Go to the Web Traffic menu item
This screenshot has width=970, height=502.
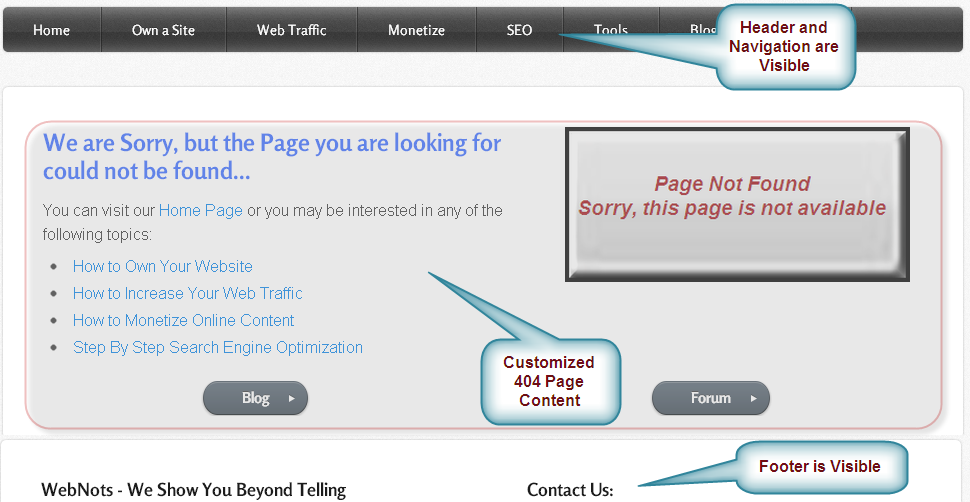click(x=291, y=30)
